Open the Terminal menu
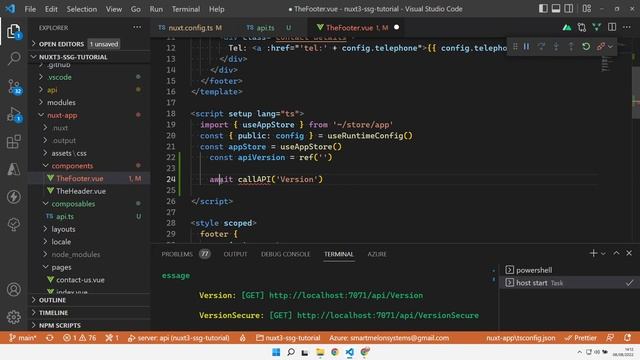 point(186,9)
